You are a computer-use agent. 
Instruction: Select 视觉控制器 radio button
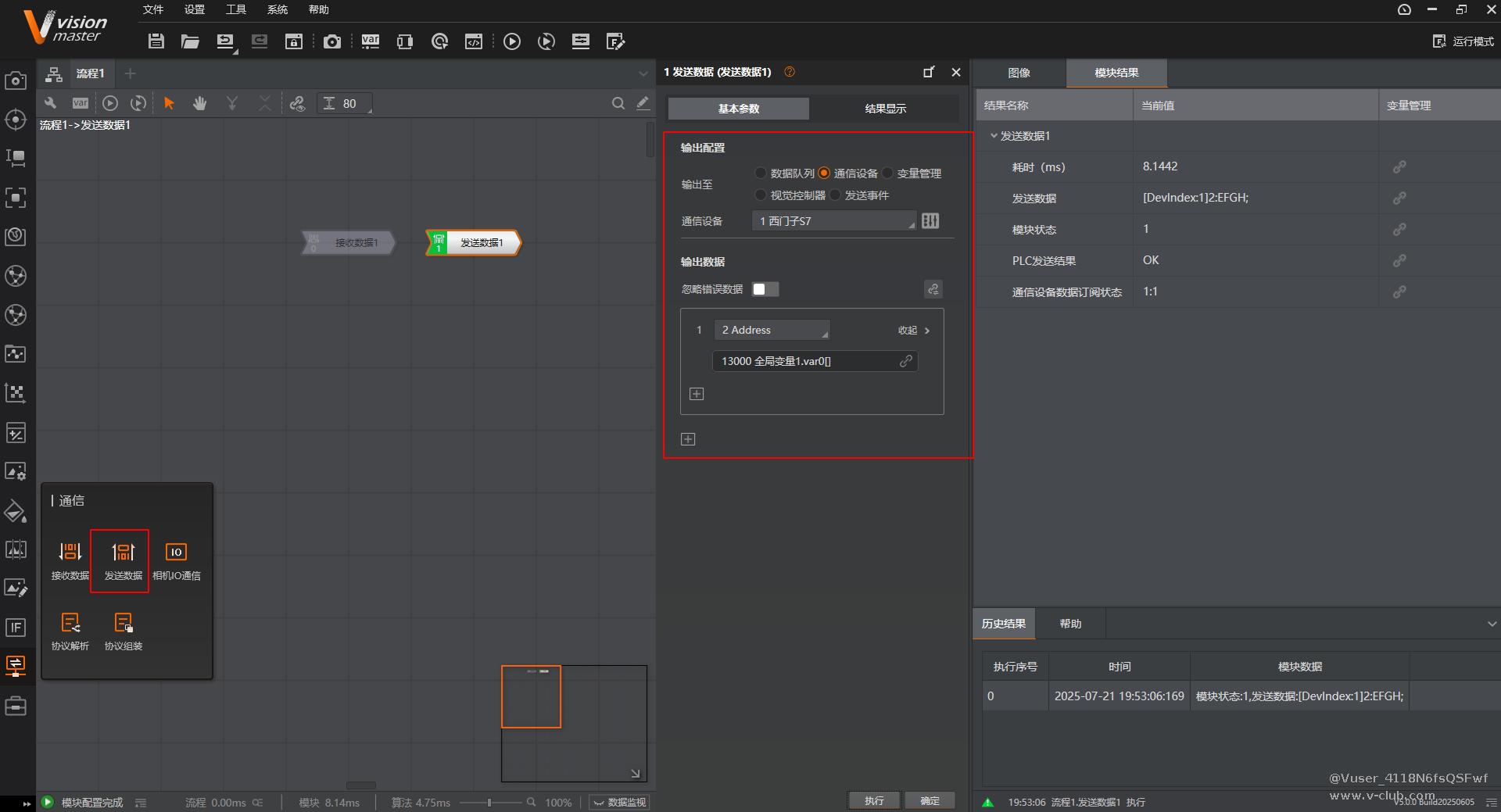point(761,195)
